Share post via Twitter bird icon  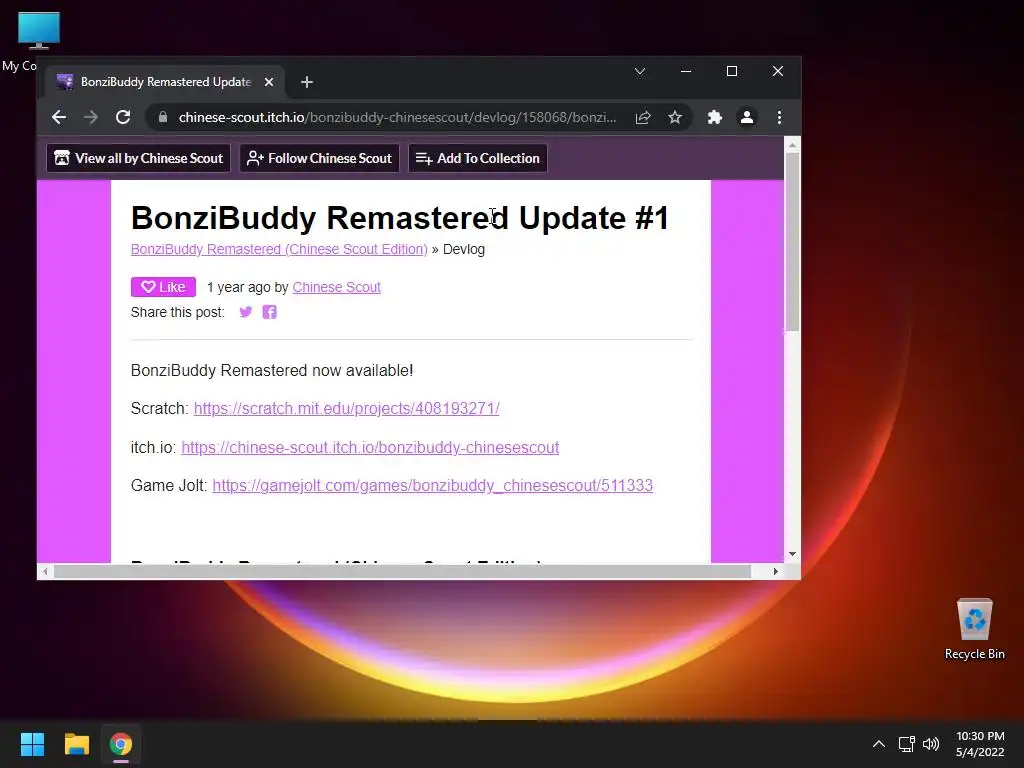tap(246, 312)
